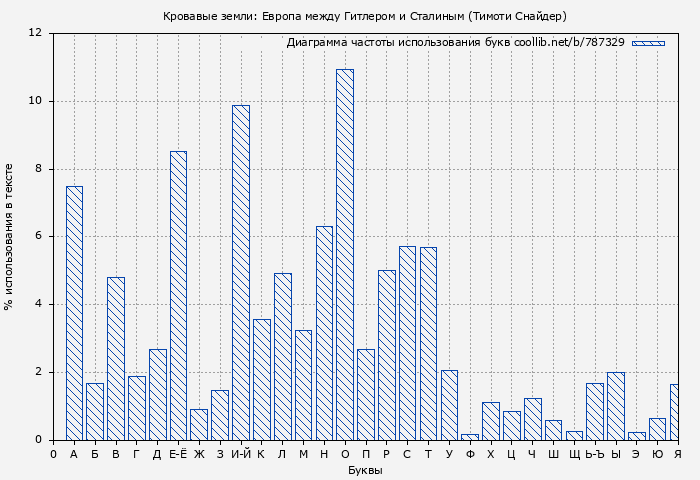Image resolution: width=700 pixels, height=480 pixels.
Task: Select the bar for letter С
Action: point(407,343)
